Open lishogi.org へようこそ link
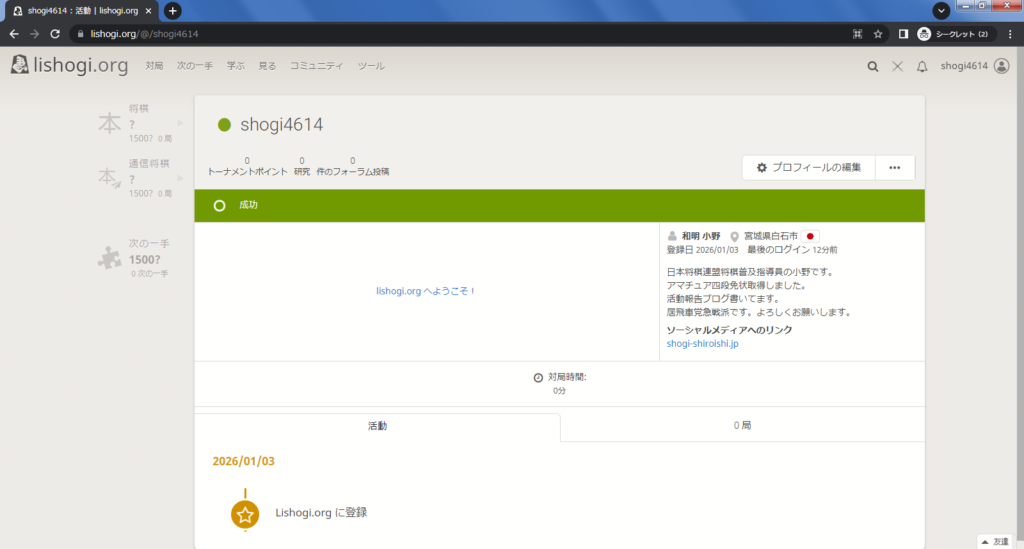Image resolution: width=1024 pixels, height=549 pixels. tap(426, 291)
